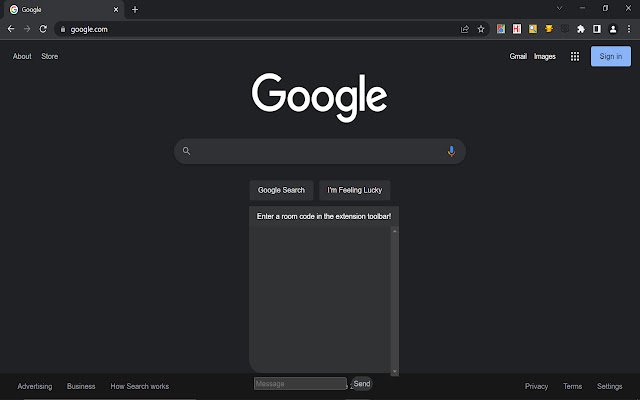
Task: Open the Store link
Action: pos(49,56)
